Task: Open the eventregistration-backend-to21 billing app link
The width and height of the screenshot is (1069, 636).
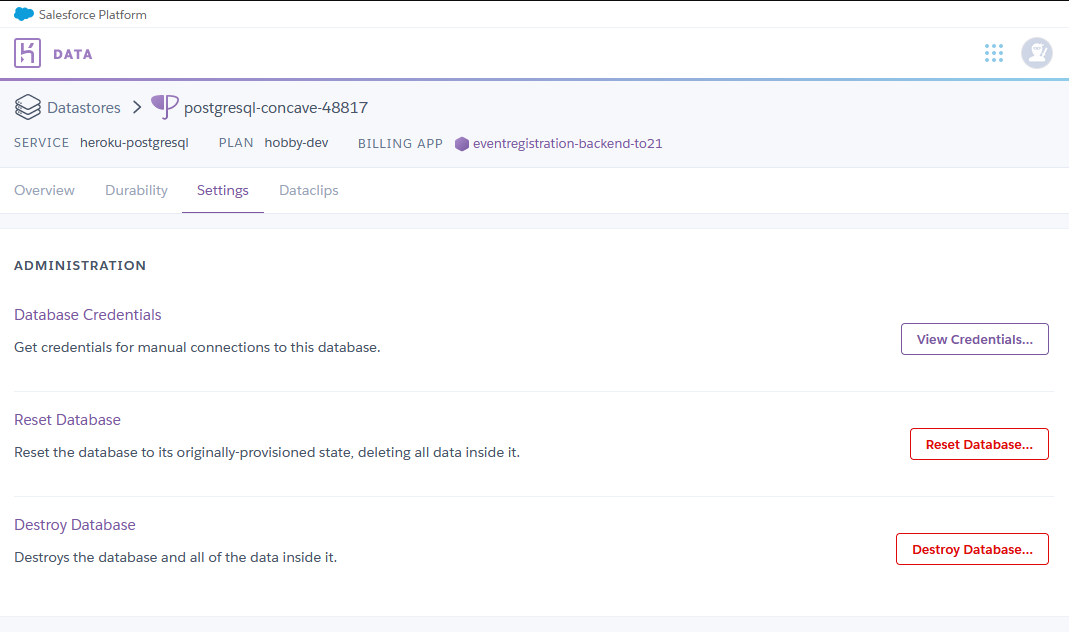Action: (567, 144)
